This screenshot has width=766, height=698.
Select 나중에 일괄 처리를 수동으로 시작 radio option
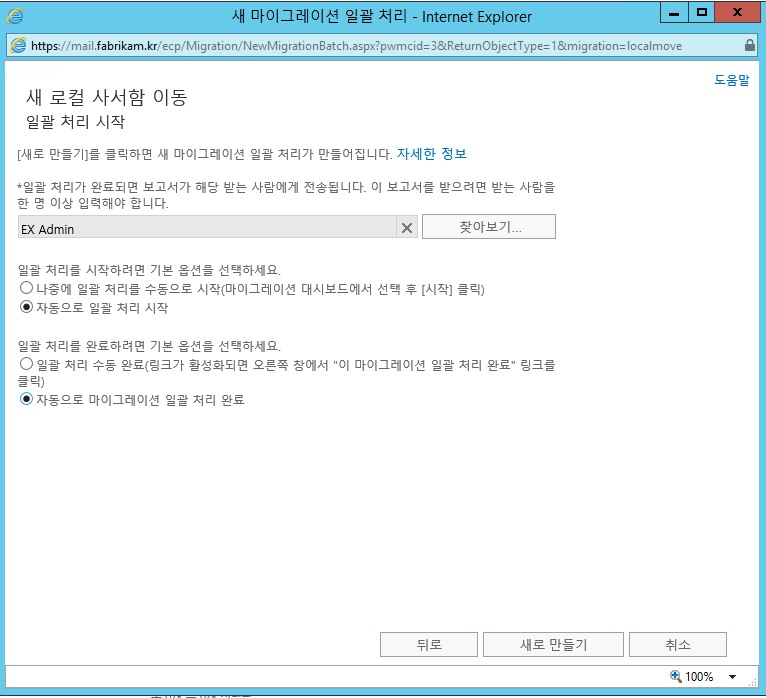click(26, 288)
